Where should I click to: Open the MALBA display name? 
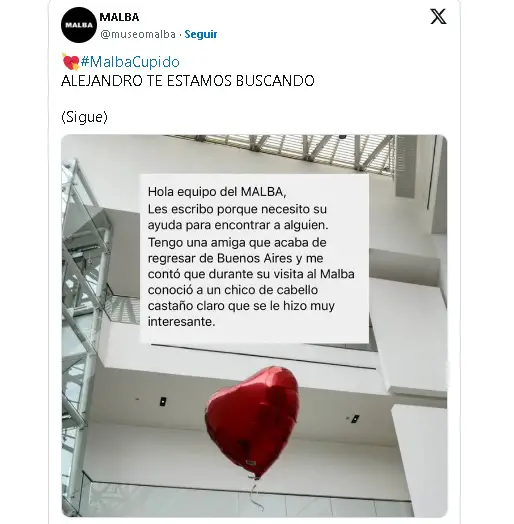(119, 17)
